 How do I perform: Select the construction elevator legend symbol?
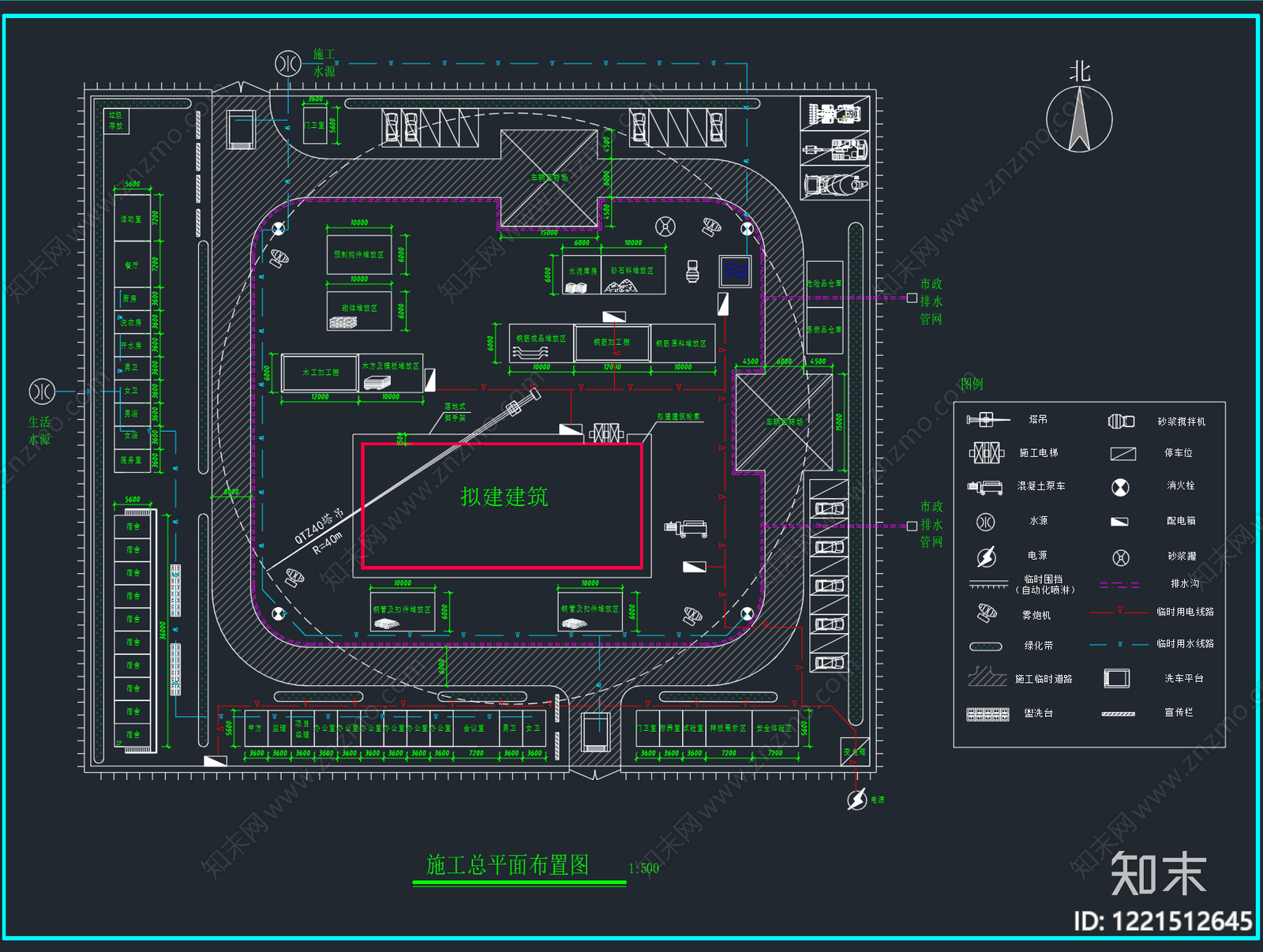[987, 452]
